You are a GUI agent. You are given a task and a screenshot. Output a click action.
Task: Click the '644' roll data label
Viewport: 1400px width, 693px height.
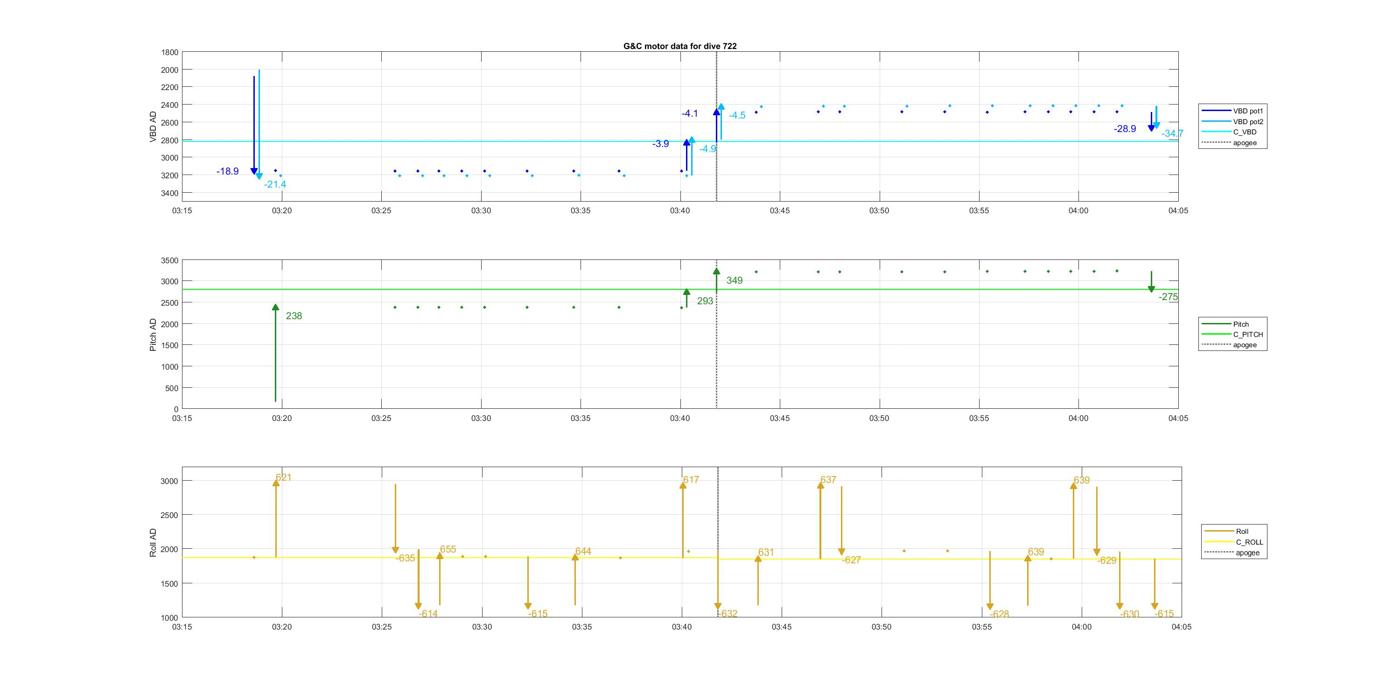click(583, 552)
